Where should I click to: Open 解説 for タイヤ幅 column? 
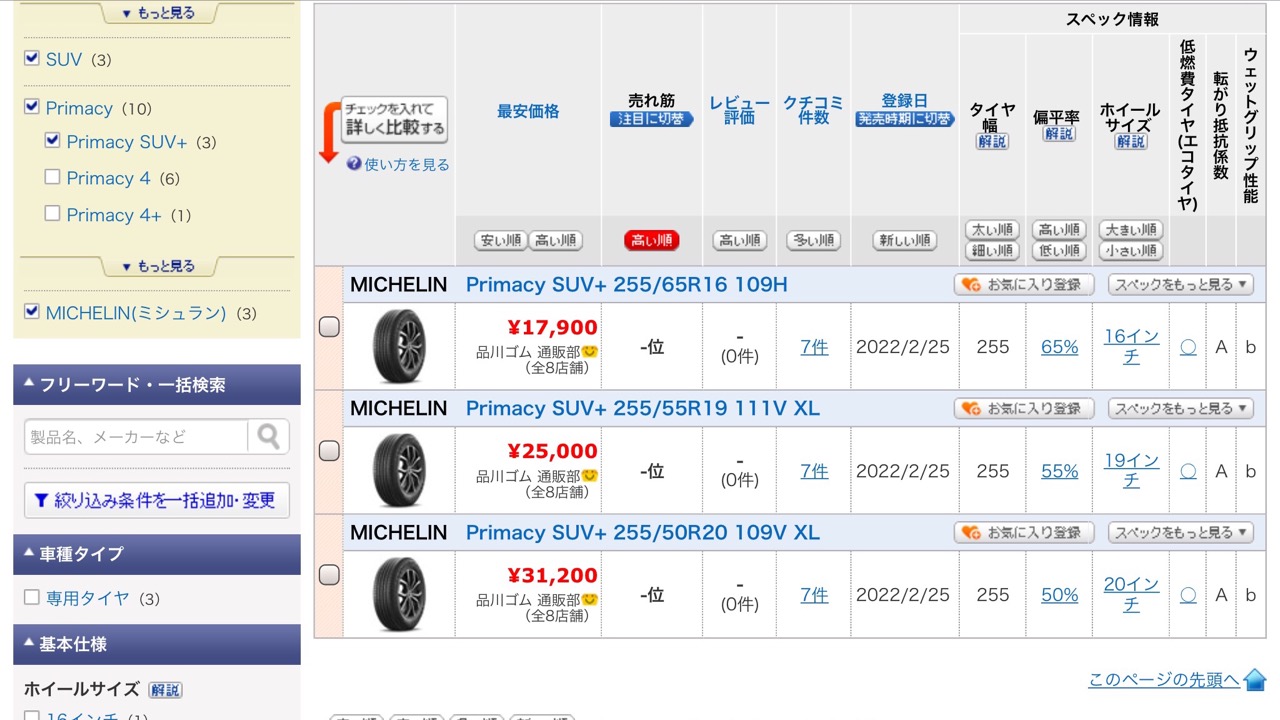click(992, 142)
